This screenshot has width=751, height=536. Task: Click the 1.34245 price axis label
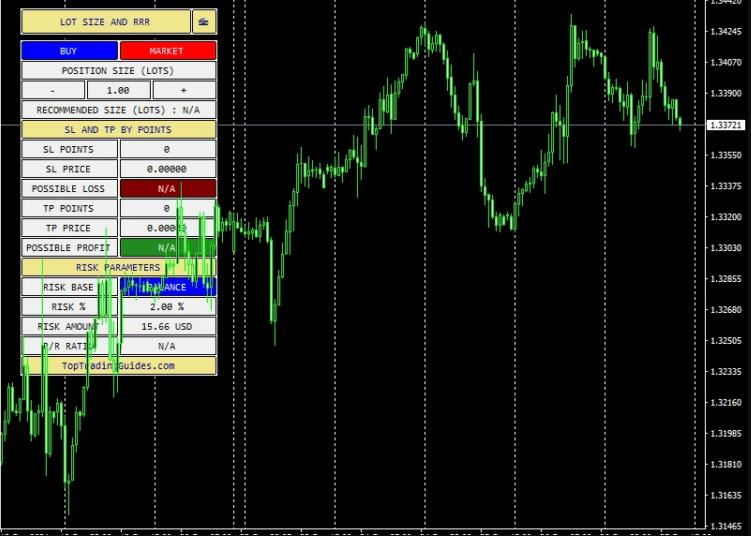[726, 31]
